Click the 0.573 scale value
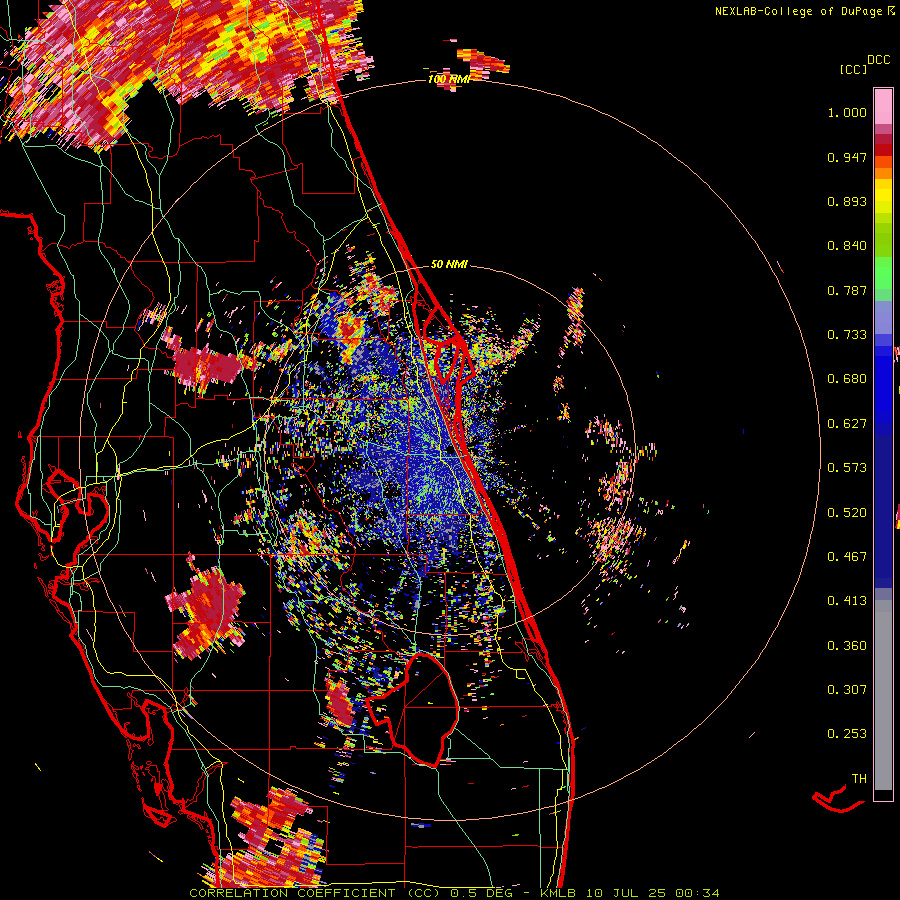The height and width of the screenshot is (900, 900). click(x=847, y=468)
